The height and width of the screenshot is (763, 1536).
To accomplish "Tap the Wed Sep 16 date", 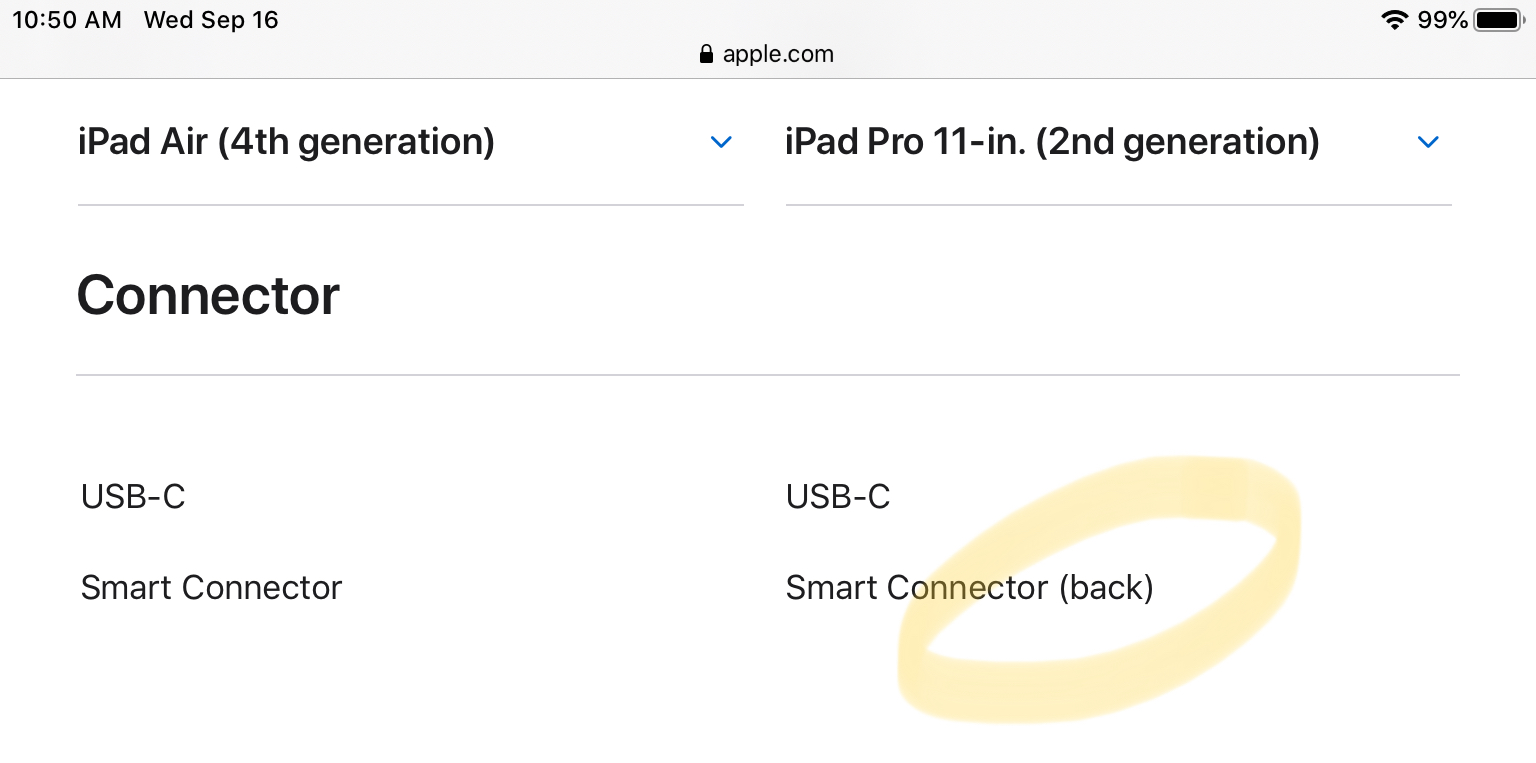I will tap(211, 20).
